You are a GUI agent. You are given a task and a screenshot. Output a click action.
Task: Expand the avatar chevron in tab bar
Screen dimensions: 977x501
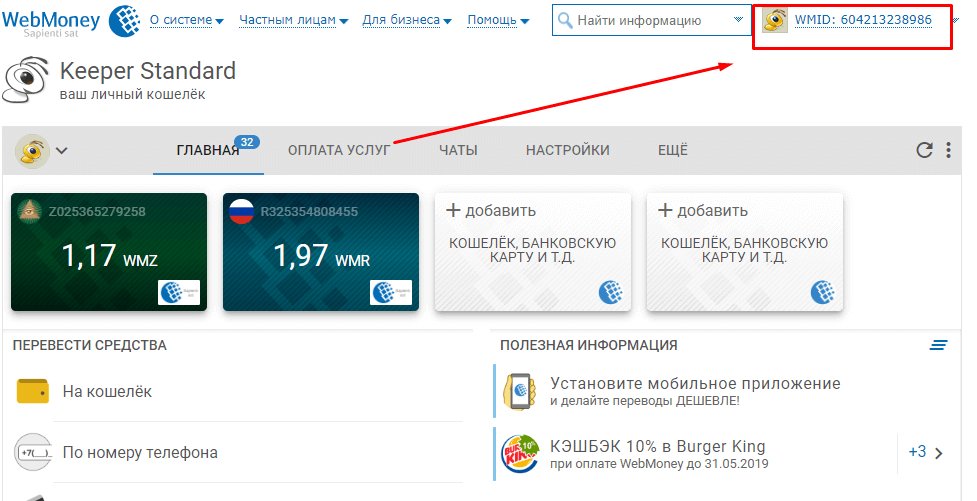(62, 150)
